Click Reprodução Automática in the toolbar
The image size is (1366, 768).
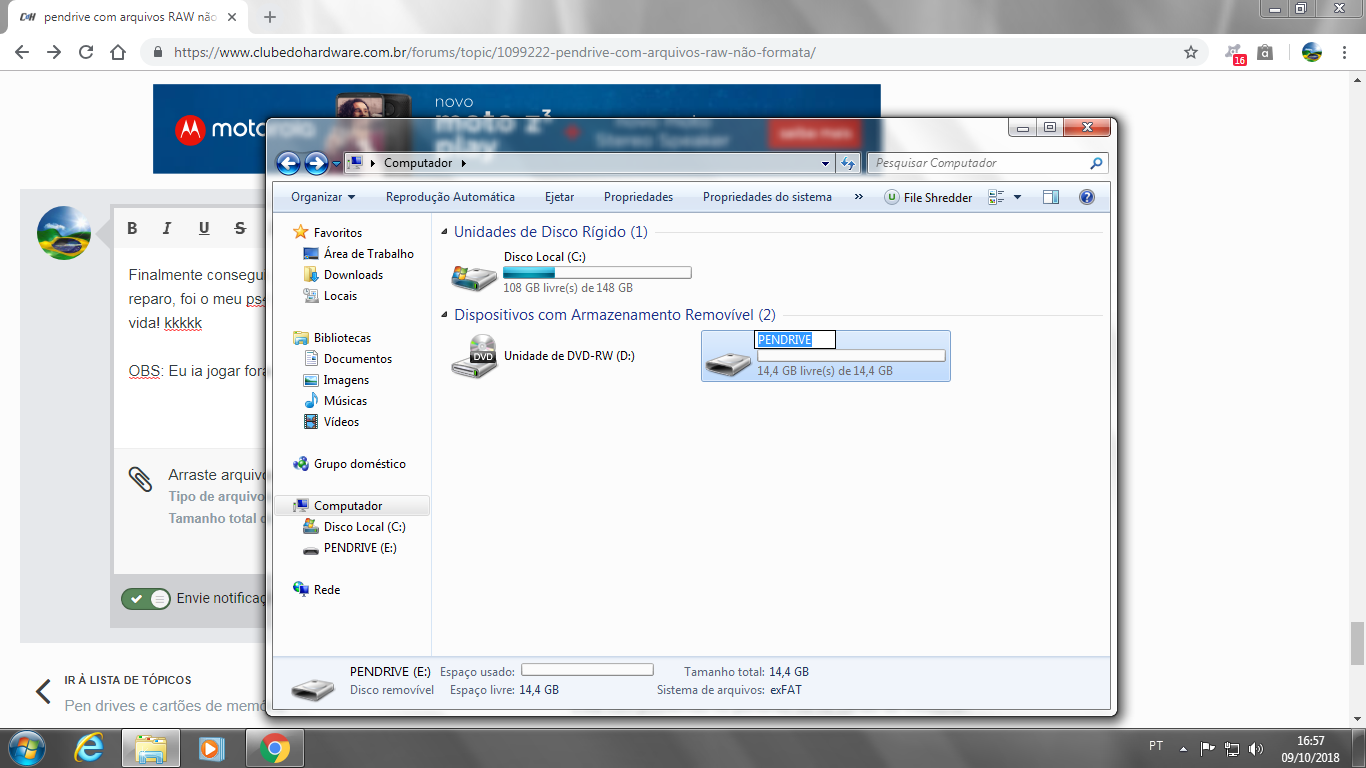pos(450,197)
